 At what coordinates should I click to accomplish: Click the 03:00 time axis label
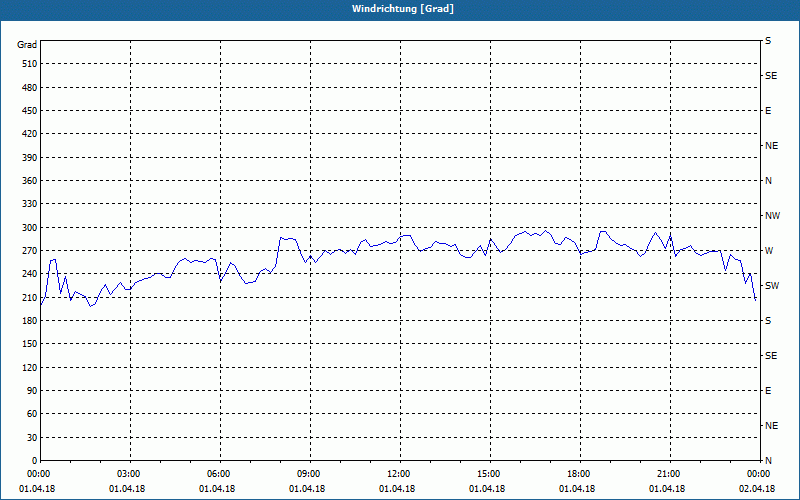tap(128, 474)
